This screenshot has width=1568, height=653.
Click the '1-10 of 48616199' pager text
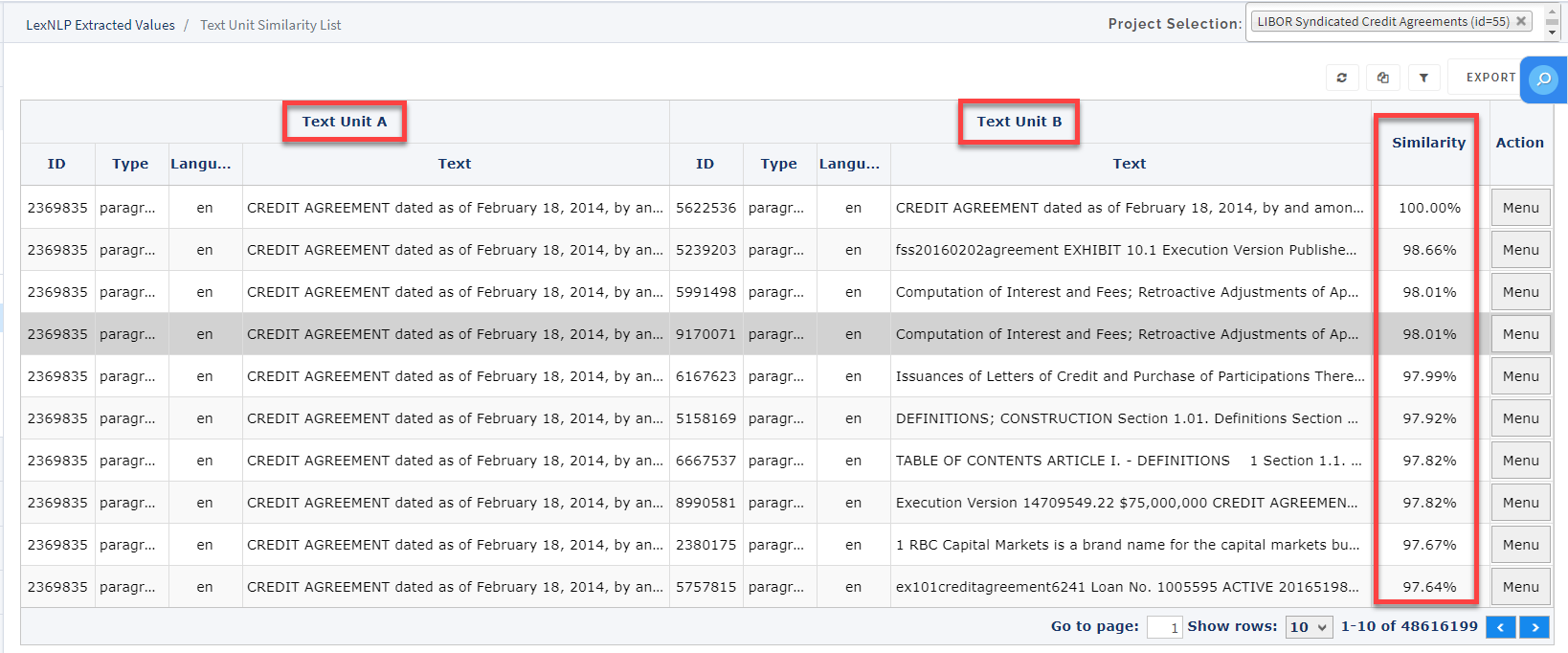click(x=1409, y=626)
